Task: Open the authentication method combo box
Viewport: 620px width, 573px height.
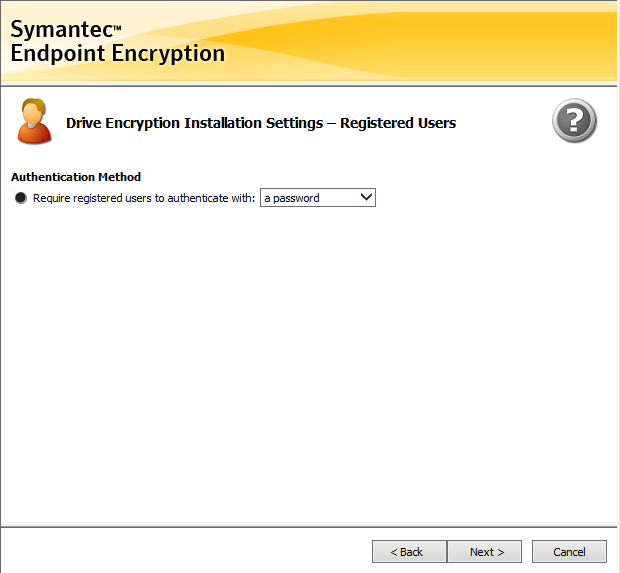Action: 316,198
